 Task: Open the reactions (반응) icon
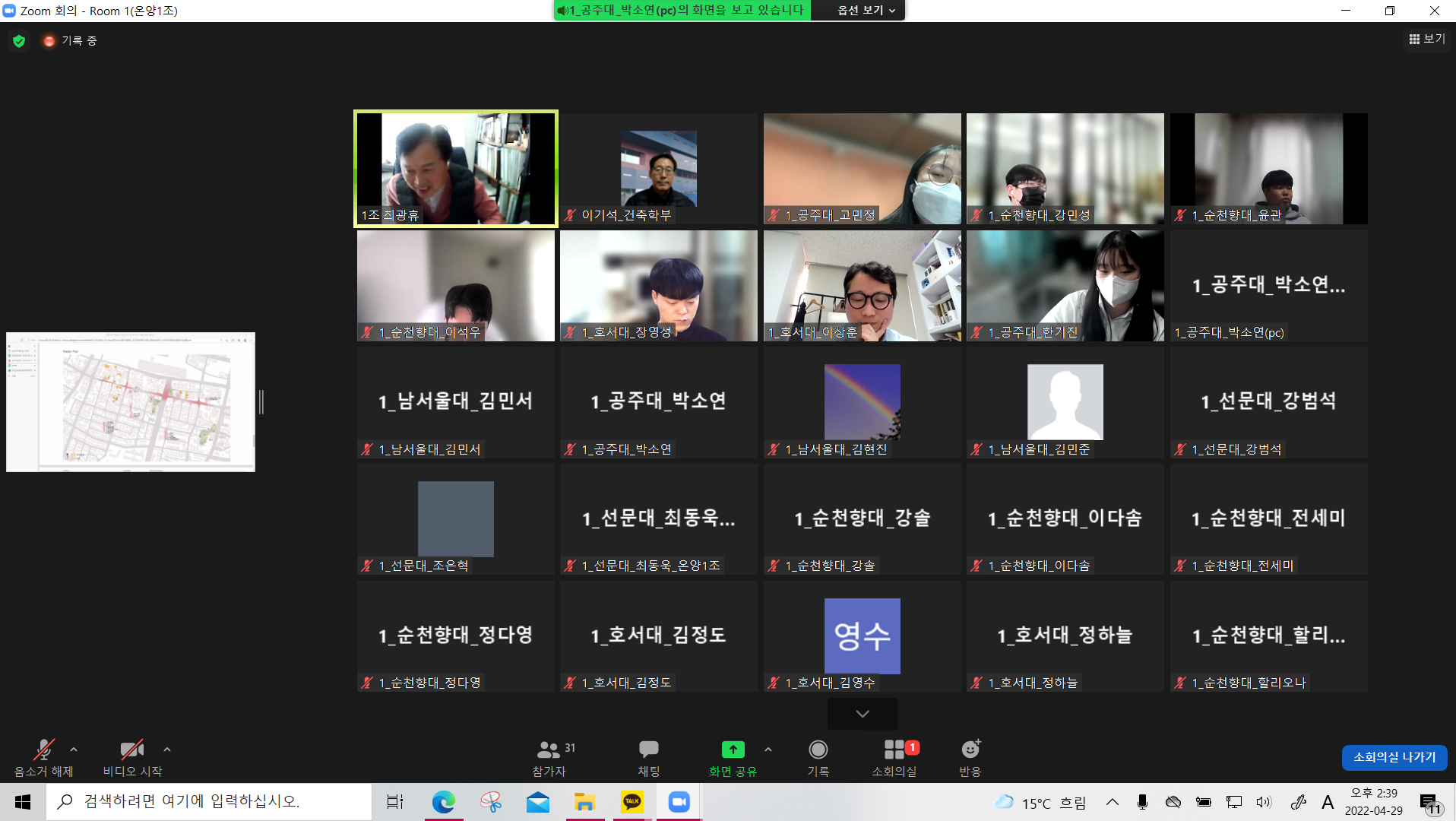point(970,750)
